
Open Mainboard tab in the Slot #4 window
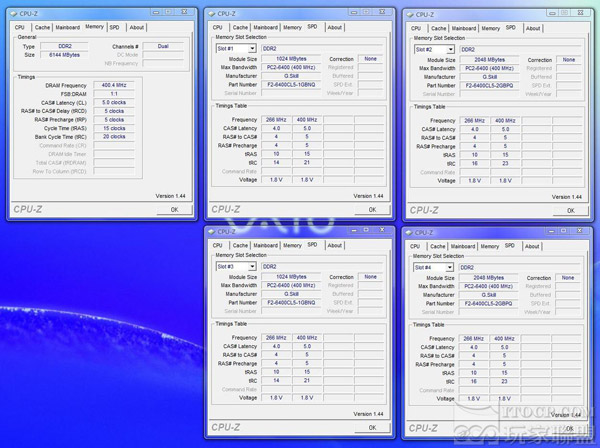(x=463, y=246)
